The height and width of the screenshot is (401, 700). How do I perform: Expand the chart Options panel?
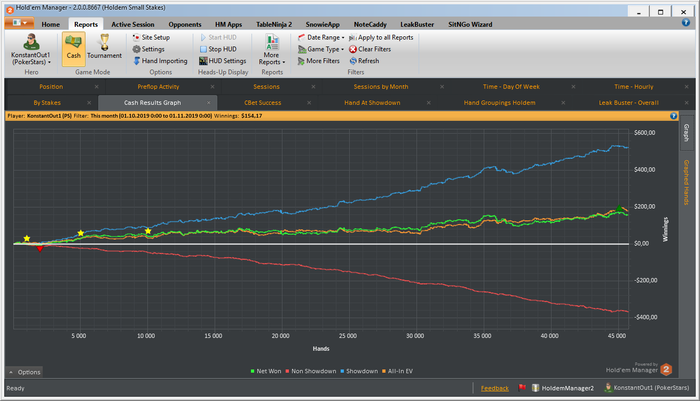pyautogui.click(x=26, y=371)
